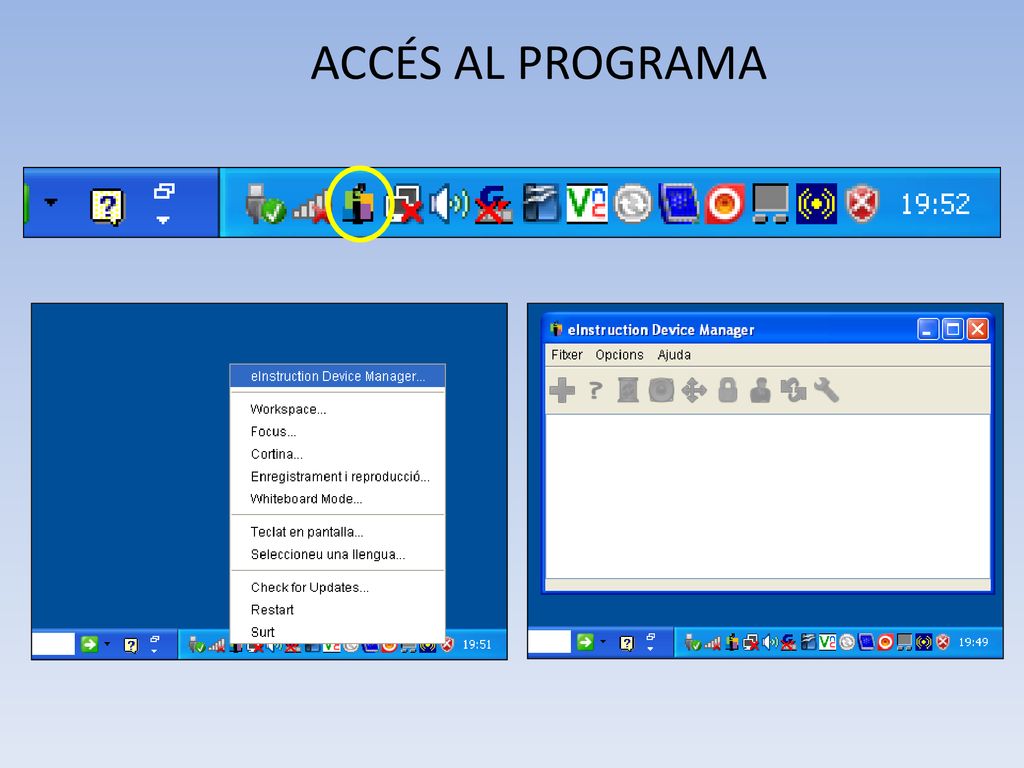
Task: Click the circled eInstruction icon in the large taskbar strip
Action: [359, 204]
